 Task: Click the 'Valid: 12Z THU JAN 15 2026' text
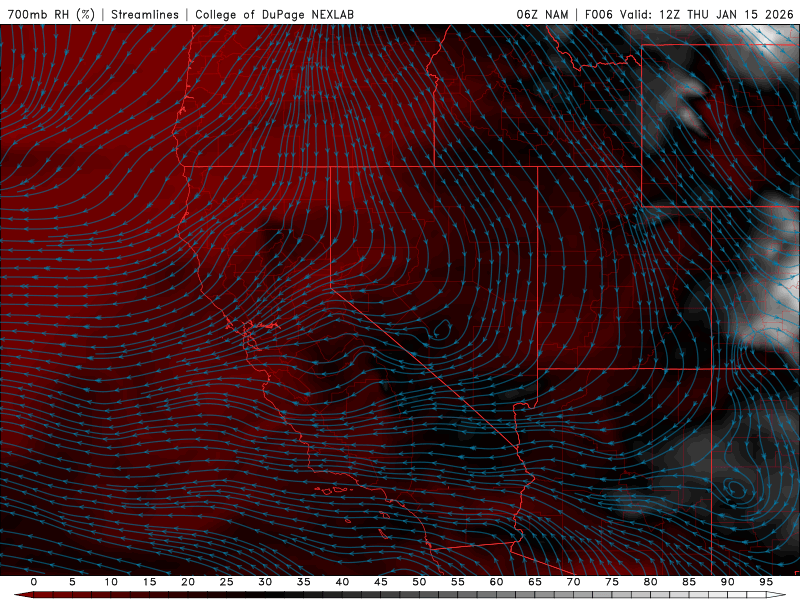point(706,14)
